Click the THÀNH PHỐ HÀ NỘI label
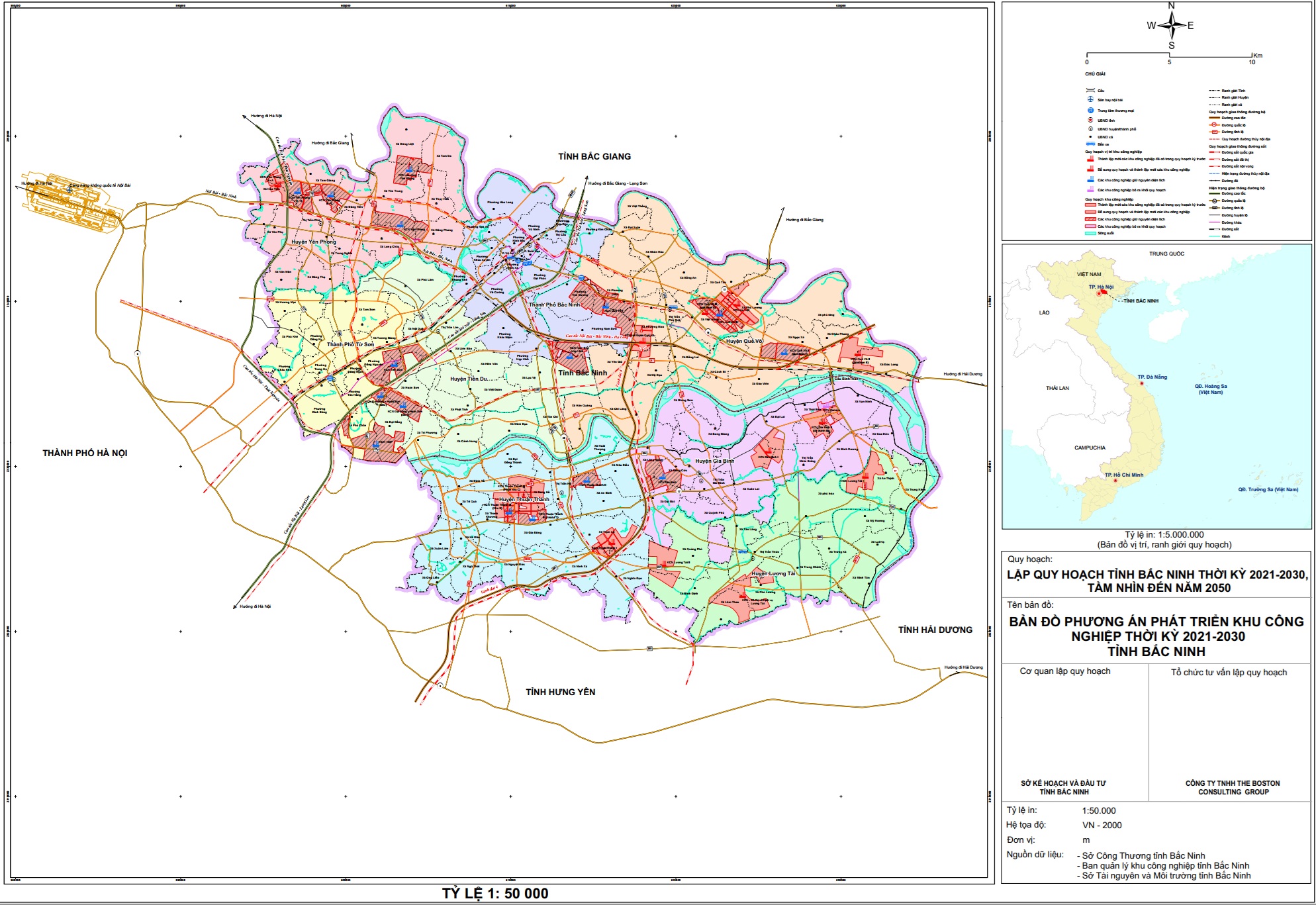The width and height of the screenshot is (1316, 905). click(x=85, y=453)
